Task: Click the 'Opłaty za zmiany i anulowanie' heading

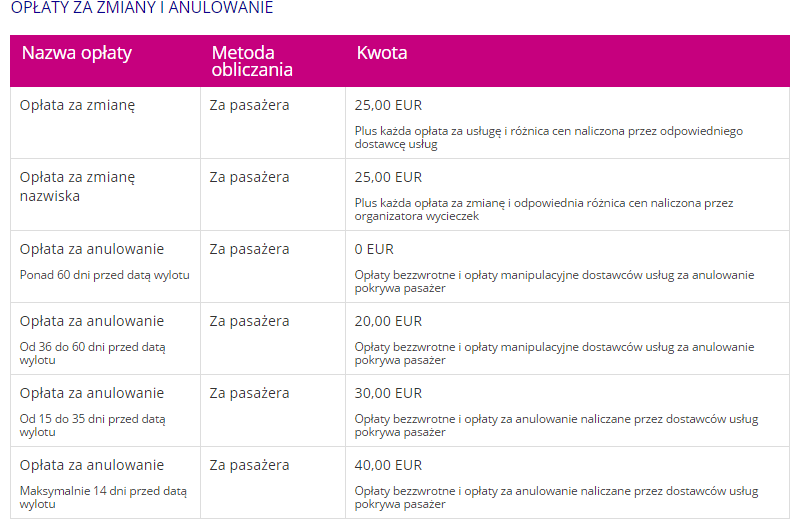Action: click(x=142, y=8)
